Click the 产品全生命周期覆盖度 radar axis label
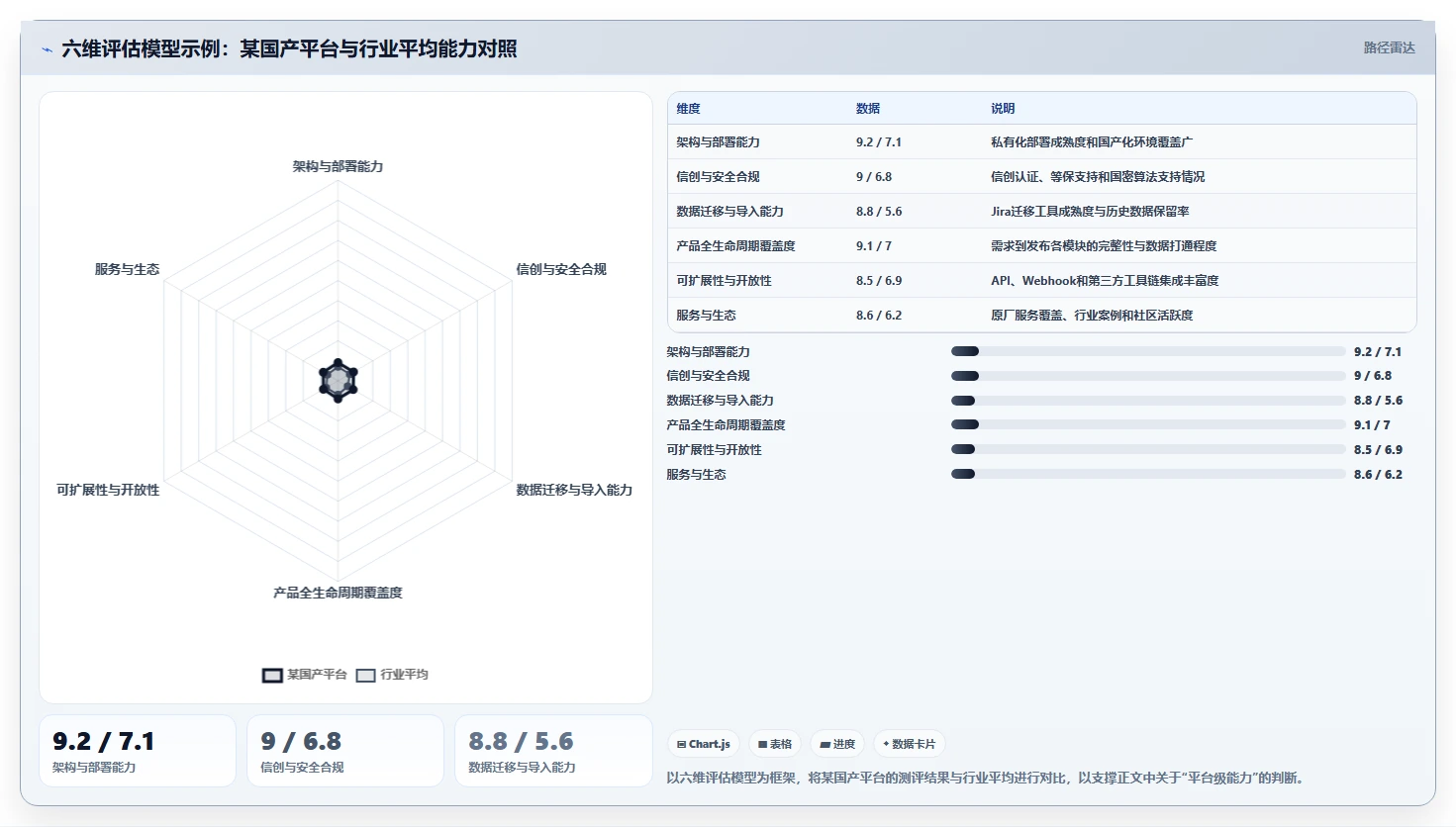 tap(338, 593)
